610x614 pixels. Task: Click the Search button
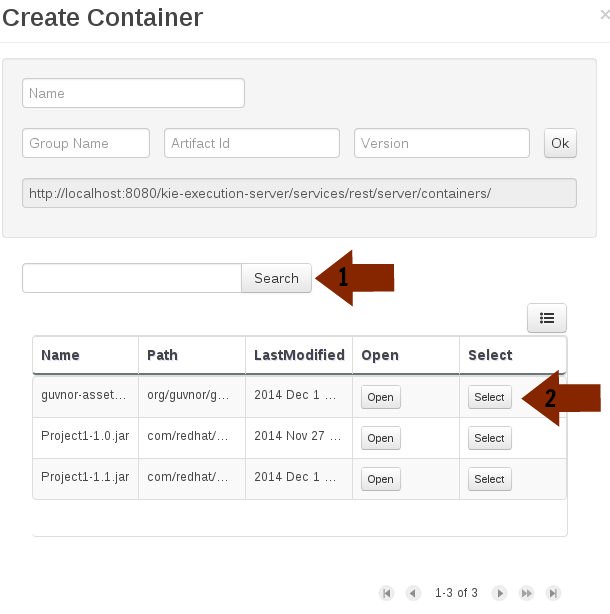click(276, 278)
